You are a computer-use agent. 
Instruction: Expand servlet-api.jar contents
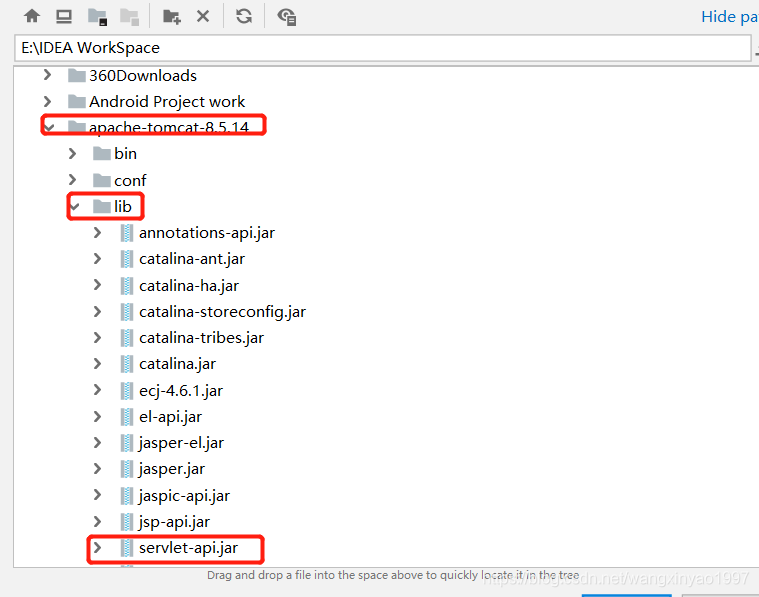[x=97, y=548]
